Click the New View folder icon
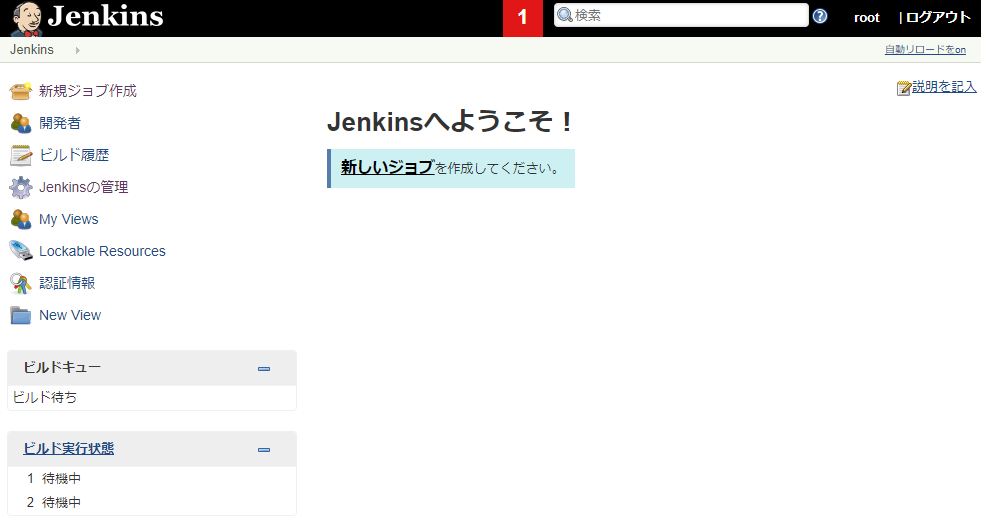 21,315
